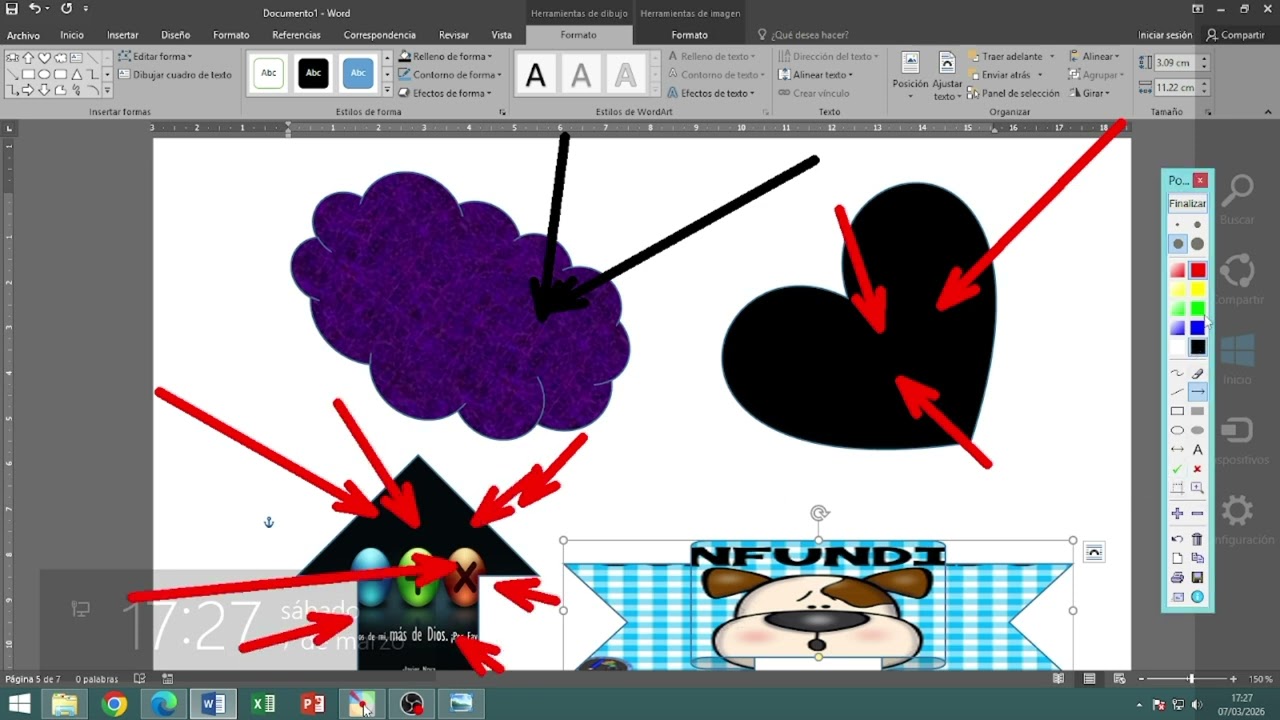
Task: Click the printer icon in pointer panel
Action: pos(1177,577)
